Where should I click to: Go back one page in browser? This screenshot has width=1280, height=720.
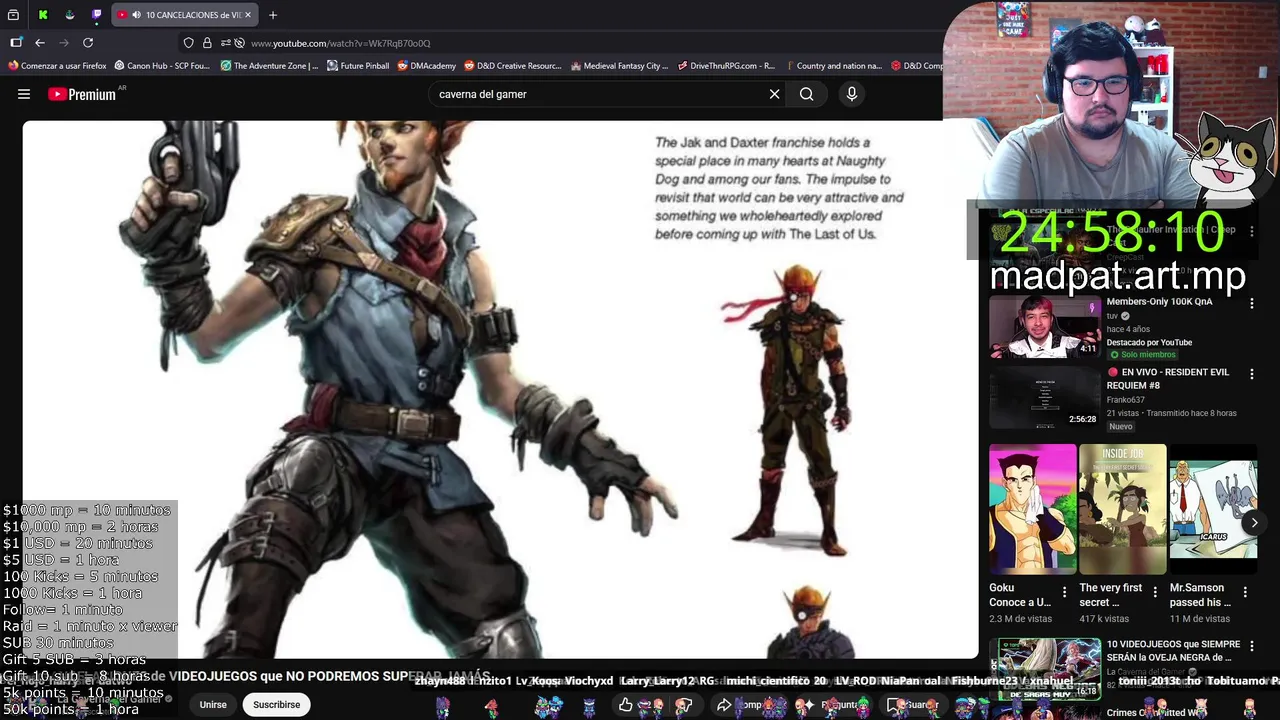(40, 43)
